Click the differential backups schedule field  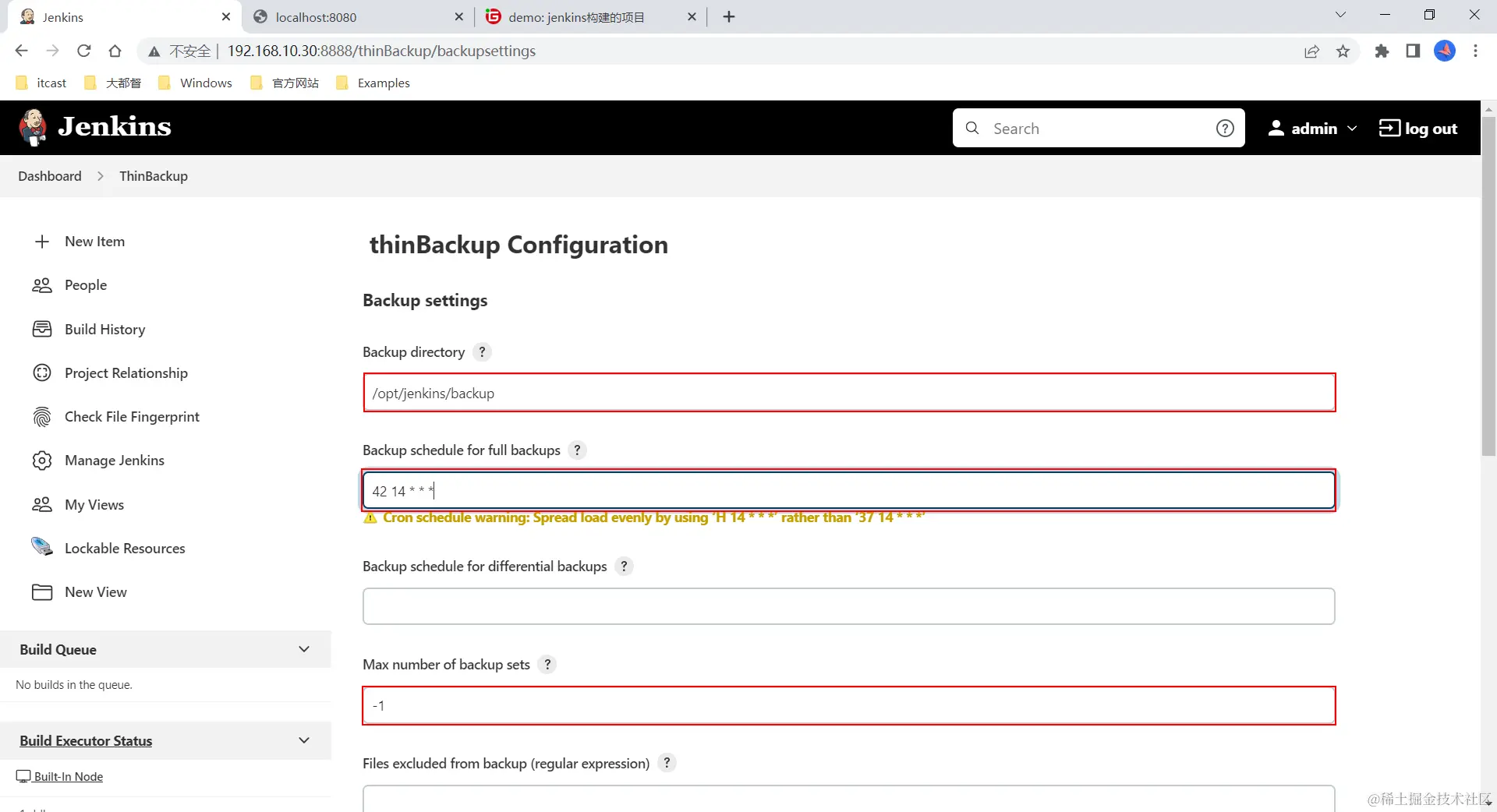tap(848, 606)
